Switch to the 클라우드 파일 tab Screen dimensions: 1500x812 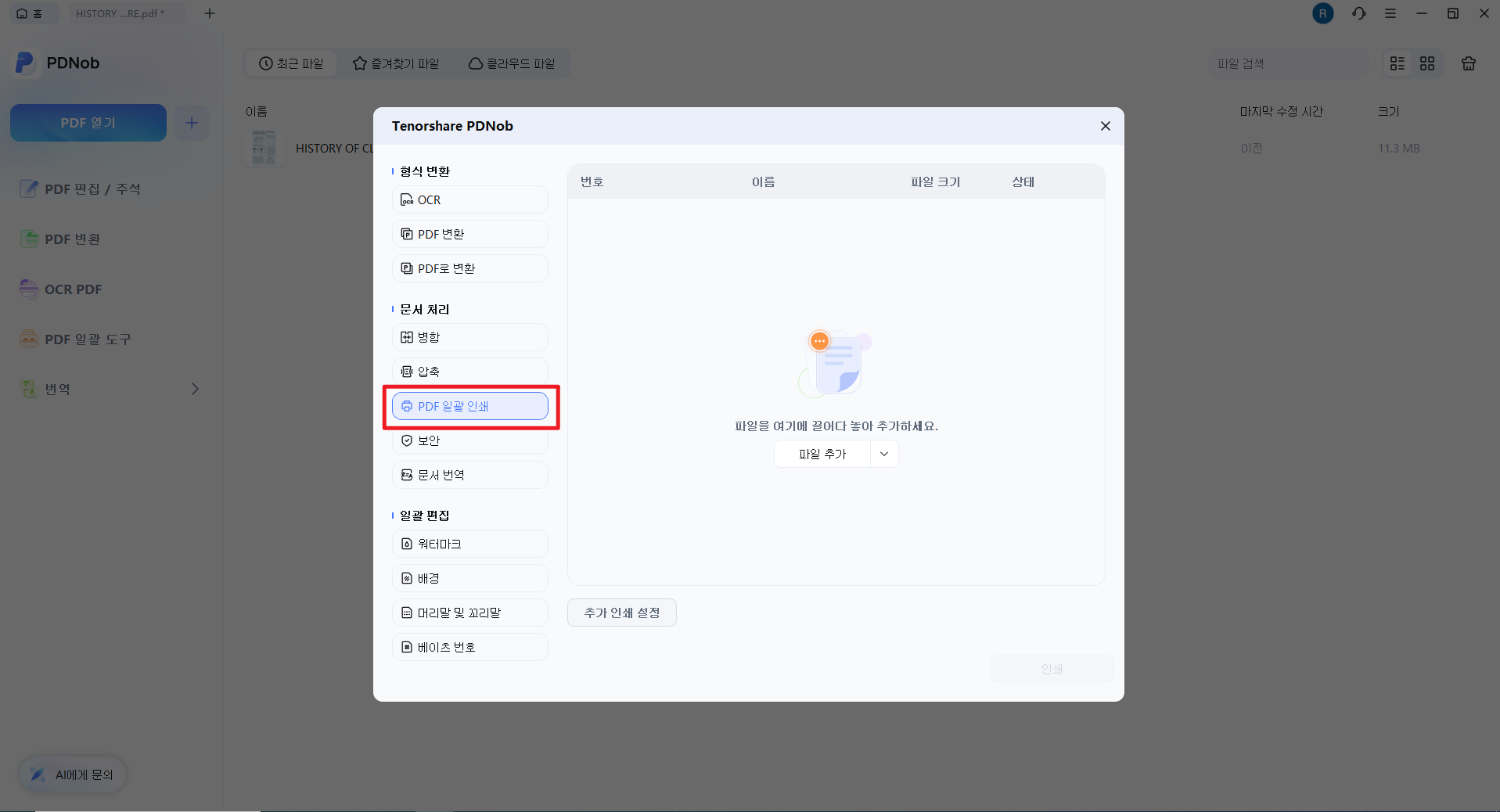click(512, 63)
